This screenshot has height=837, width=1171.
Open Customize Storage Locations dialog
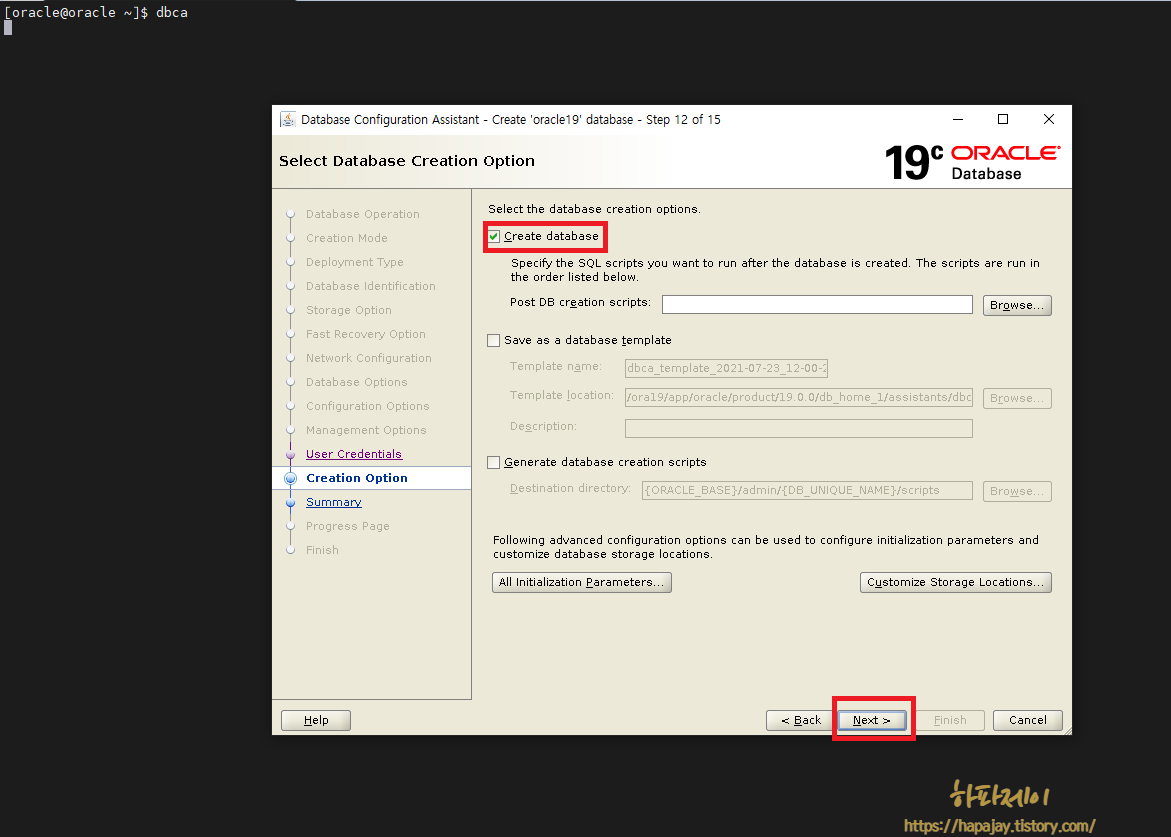coord(955,582)
